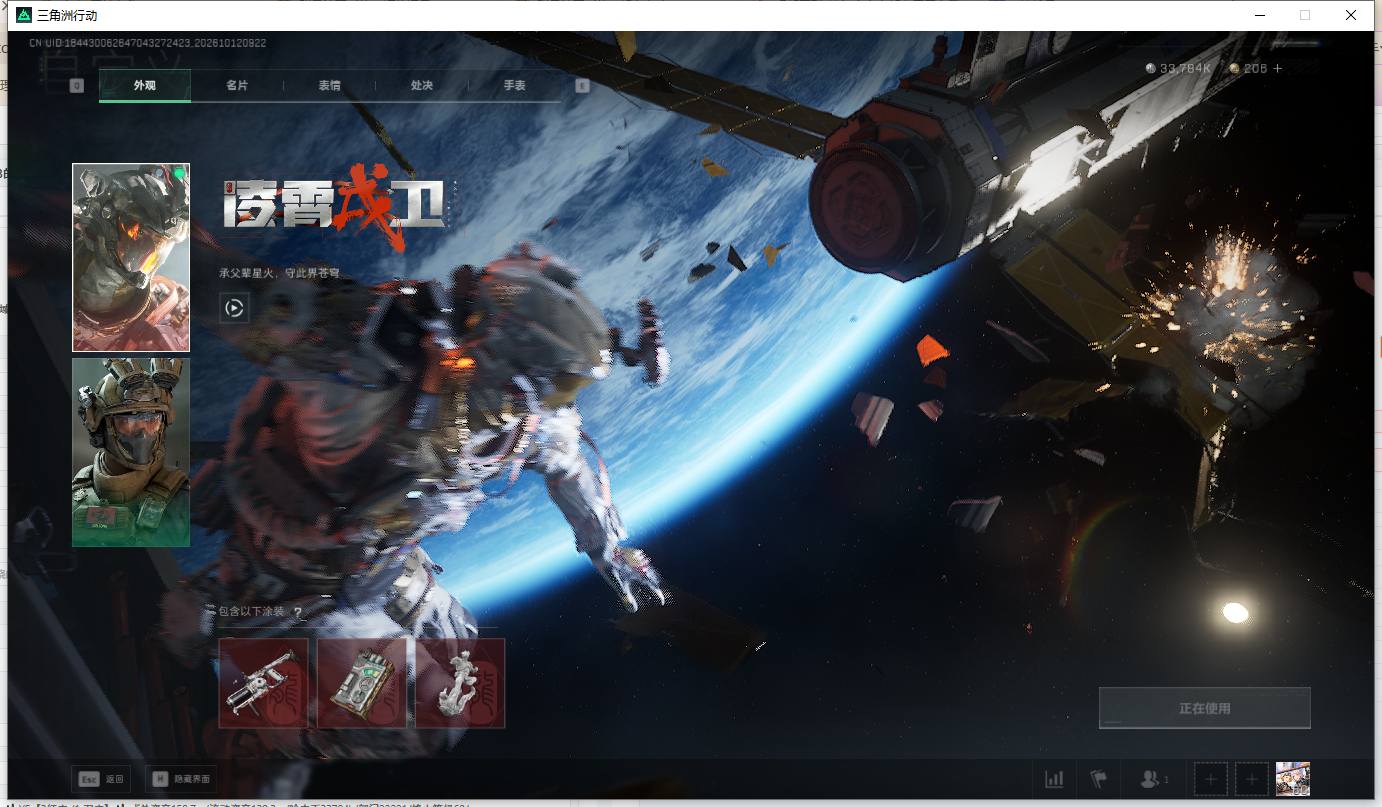Show help for 包含以下涂装 question mark

click(x=298, y=612)
